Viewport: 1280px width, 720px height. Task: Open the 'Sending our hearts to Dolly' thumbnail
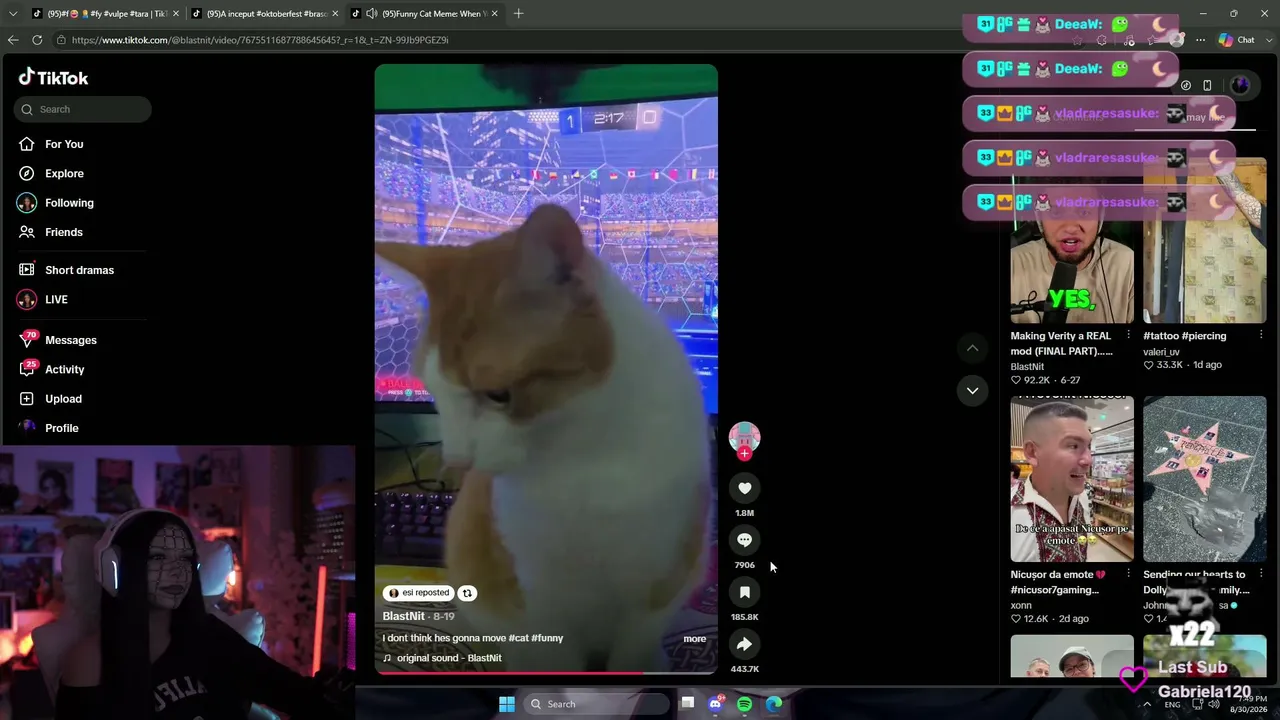click(x=1205, y=479)
